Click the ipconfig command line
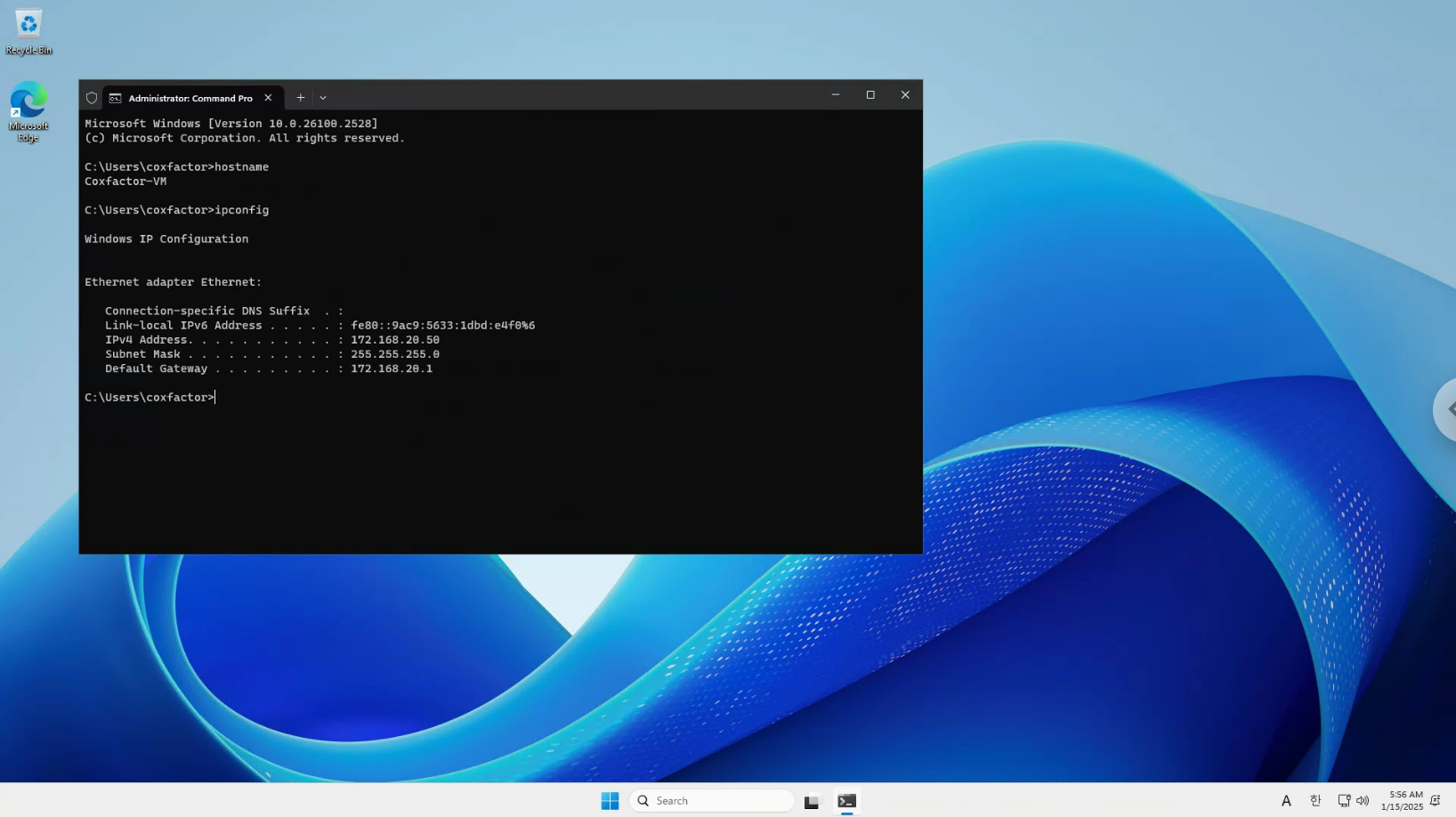The width and height of the screenshot is (1456, 817). [x=176, y=210]
